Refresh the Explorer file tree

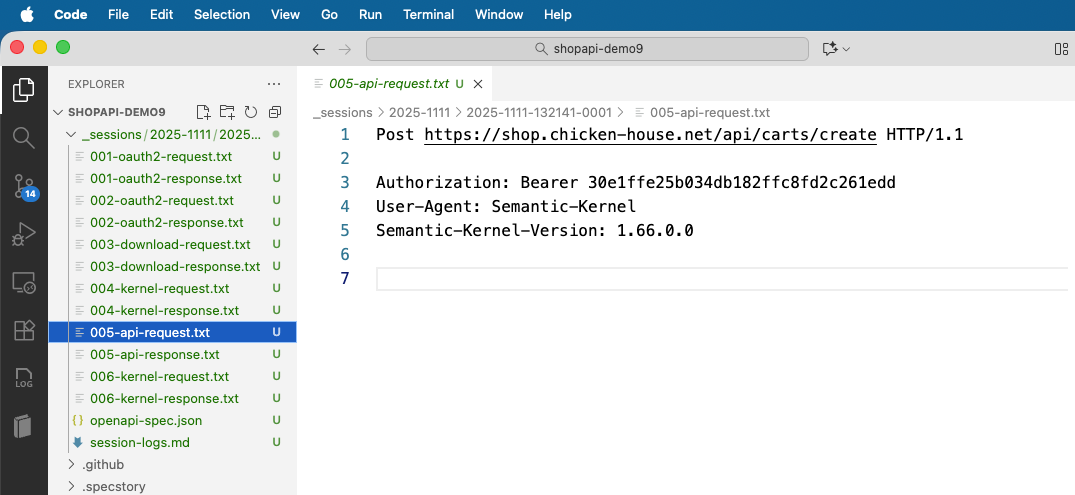click(251, 112)
